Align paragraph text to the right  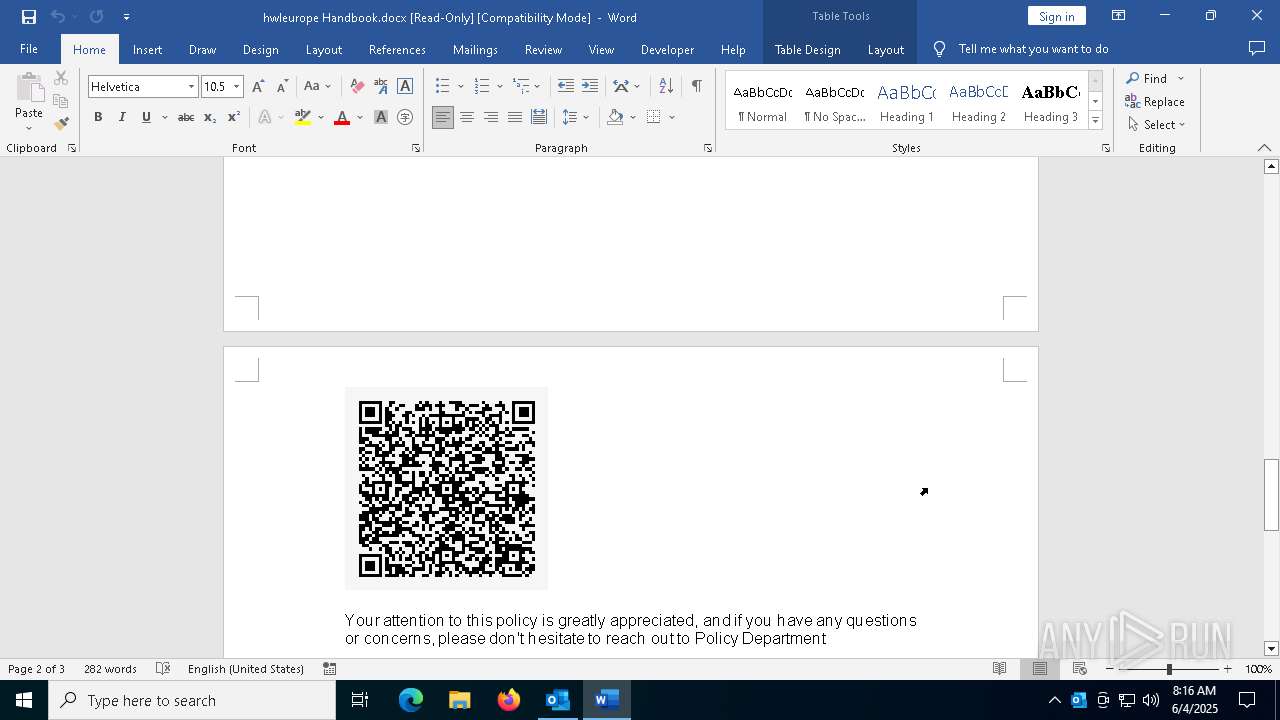pos(491,117)
